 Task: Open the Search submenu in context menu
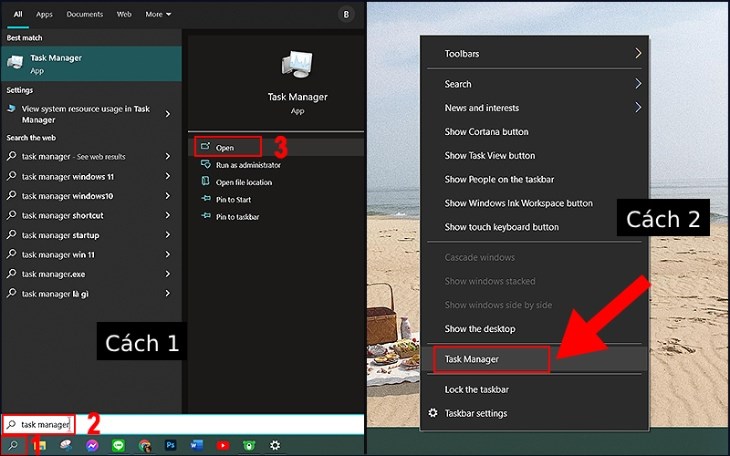[534, 84]
